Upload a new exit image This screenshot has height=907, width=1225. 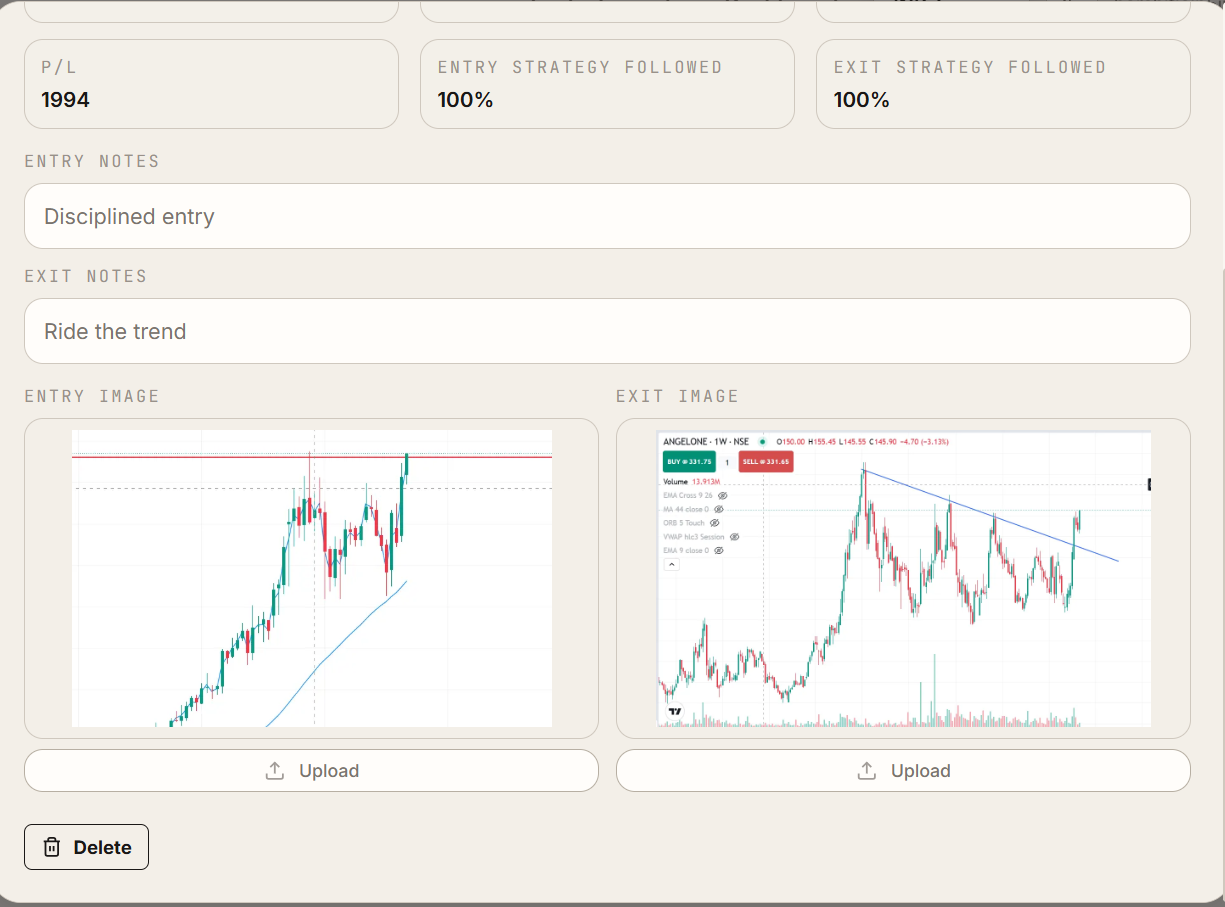click(x=903, y=771)
